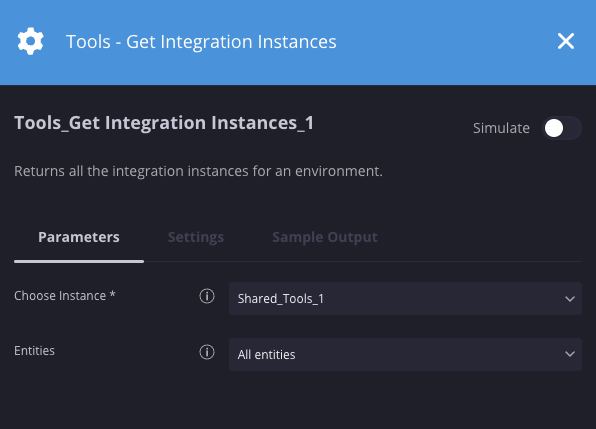The width and height of the screenshot is (596, 429).
Task: Open the Shared_Tools_1 instance dropdown
Action: pos(405,298)
